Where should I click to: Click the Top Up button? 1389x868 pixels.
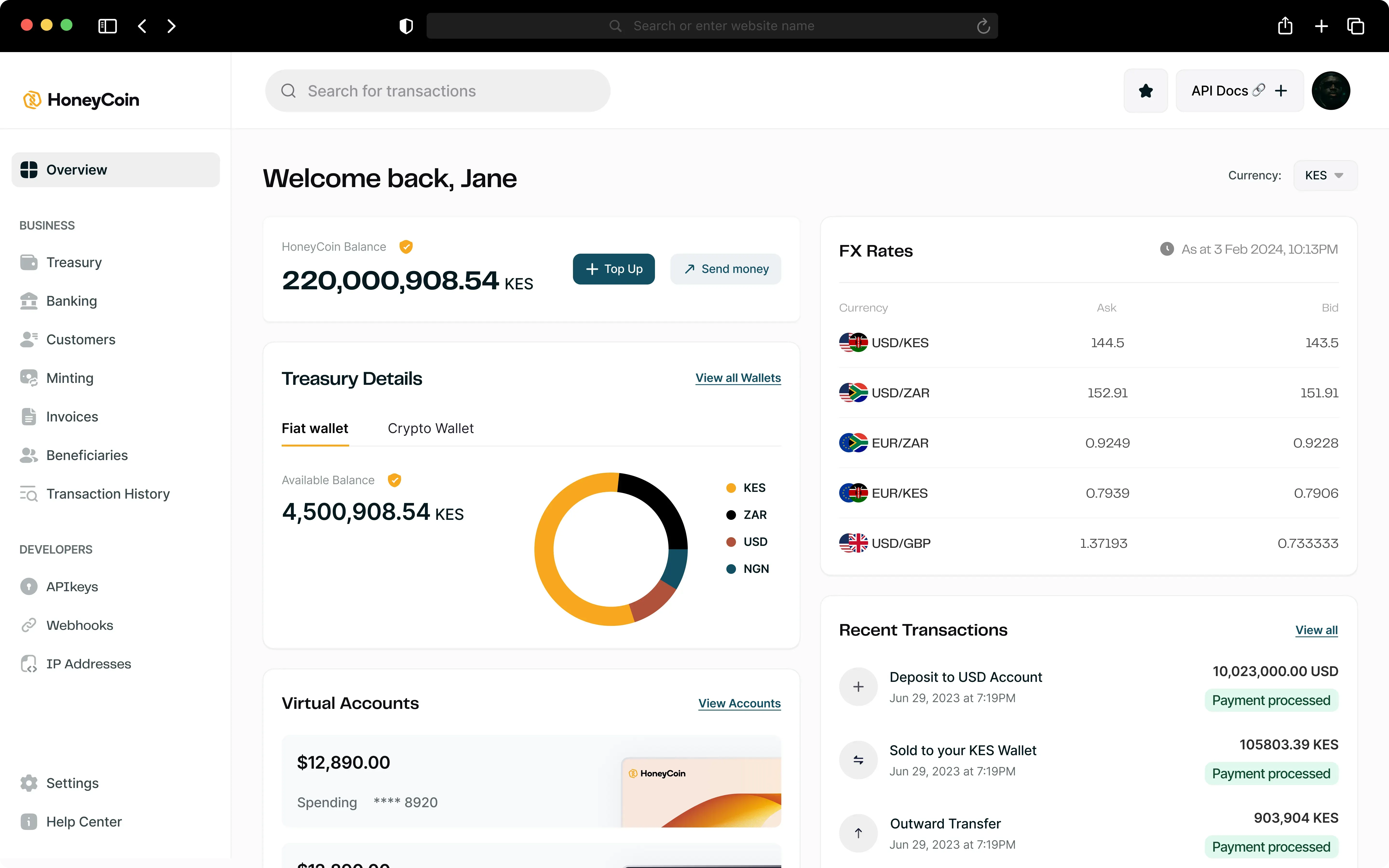pos(613,269)
